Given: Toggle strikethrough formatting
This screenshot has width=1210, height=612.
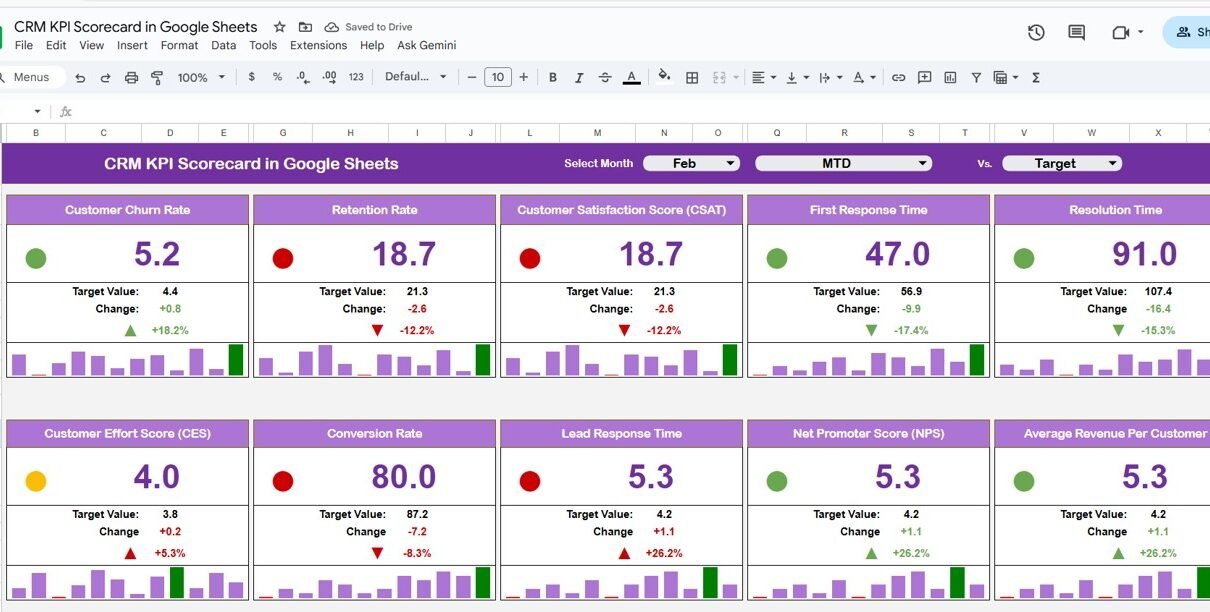Looking at the screenshot, I should pos(604,78).
